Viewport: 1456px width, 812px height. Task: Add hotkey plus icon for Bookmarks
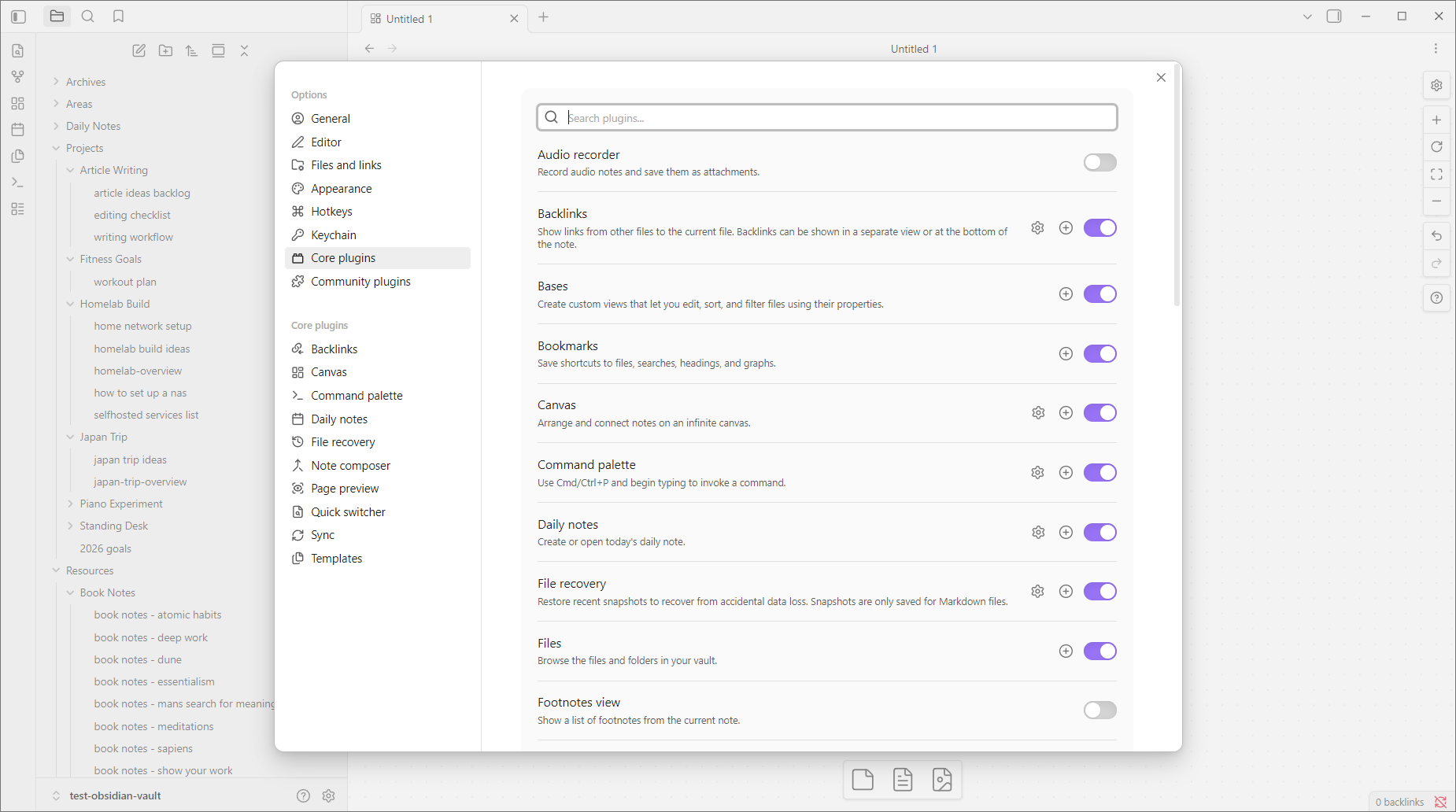pos(1066,354)
